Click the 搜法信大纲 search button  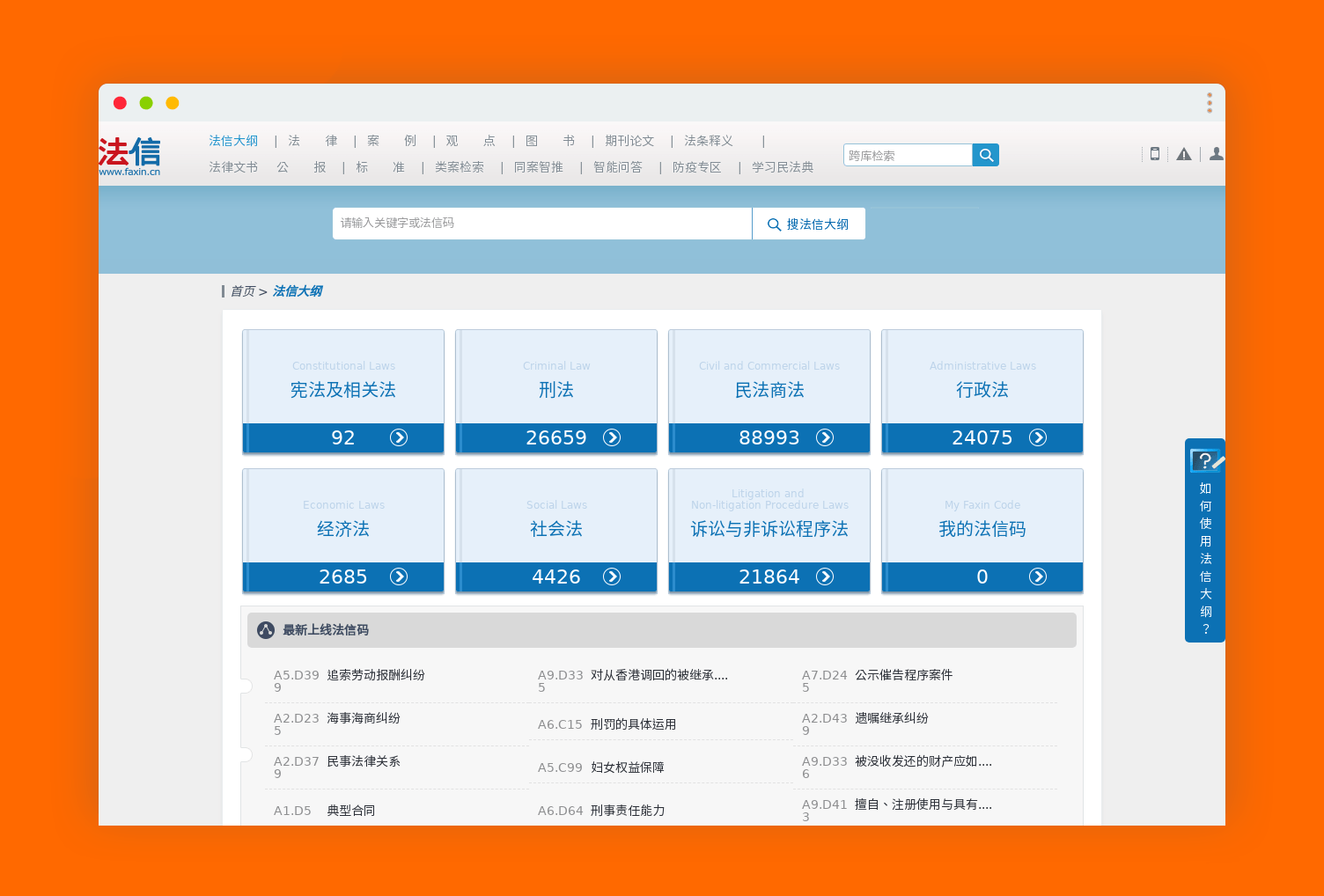coord(809,224)
